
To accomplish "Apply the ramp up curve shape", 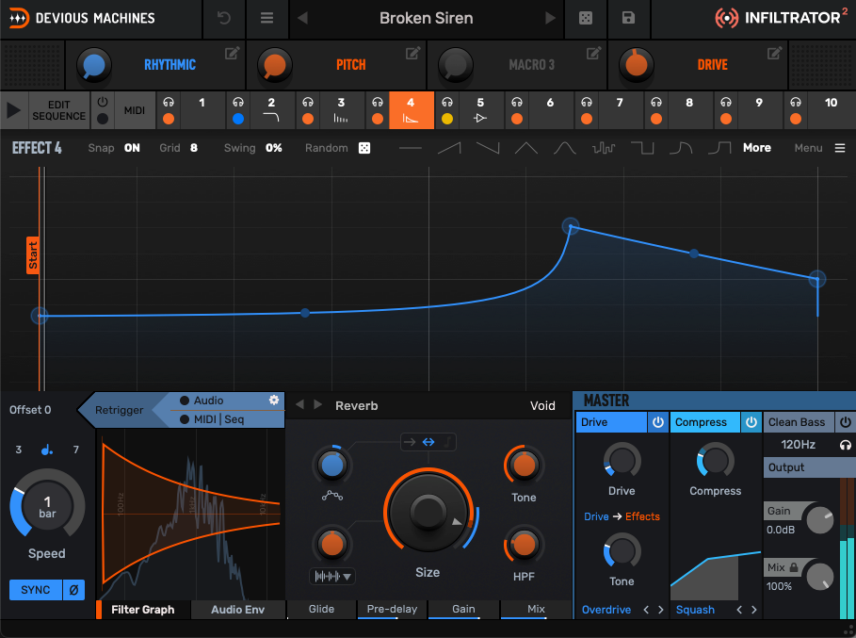I will (x=449, y=148).
